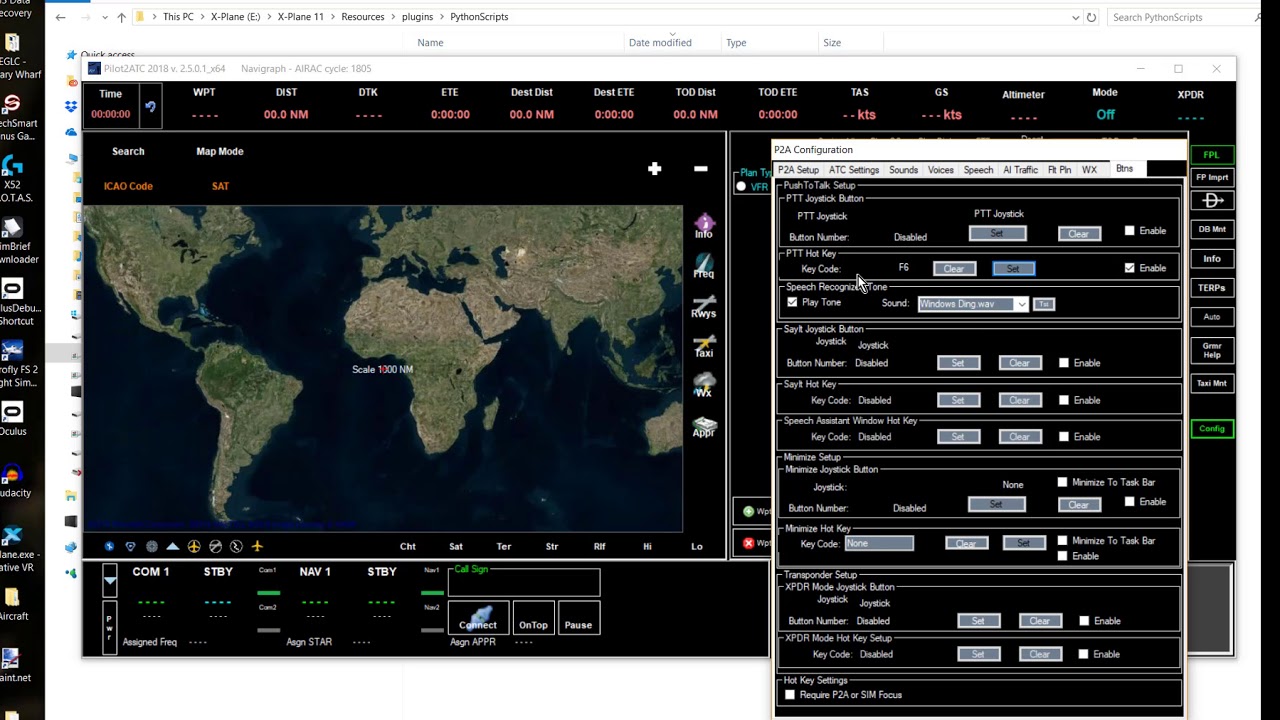Uncheck the PTT Hot Key Enable checkbox
Viewport: 1280px width, 720px height.
coord(1129,268)
